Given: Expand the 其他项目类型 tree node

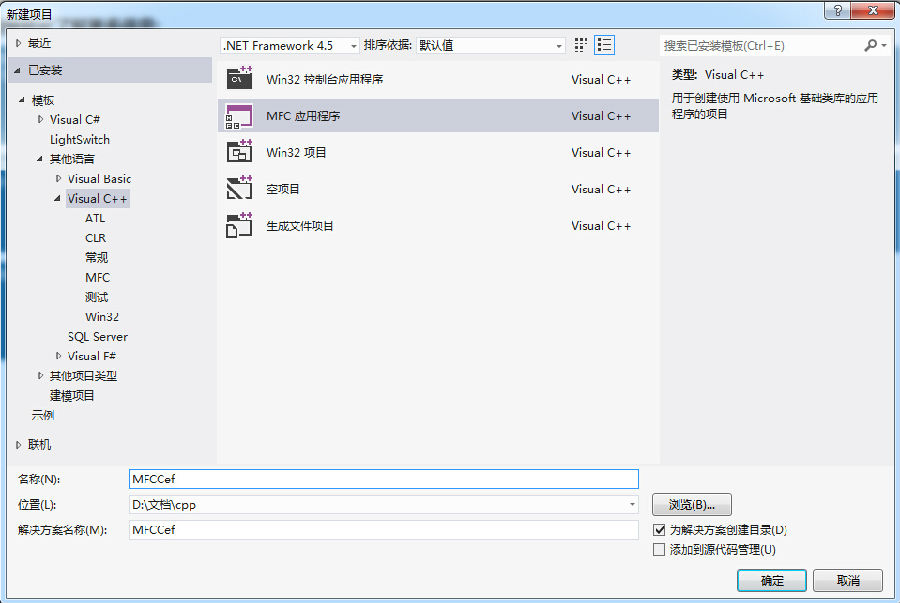Looking at the screenshot, I should point(40,375).
